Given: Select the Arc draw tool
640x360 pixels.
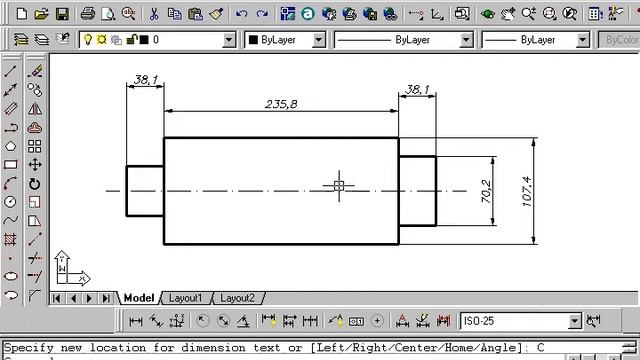Looking at the screenshot, I should tap(10, 184).
